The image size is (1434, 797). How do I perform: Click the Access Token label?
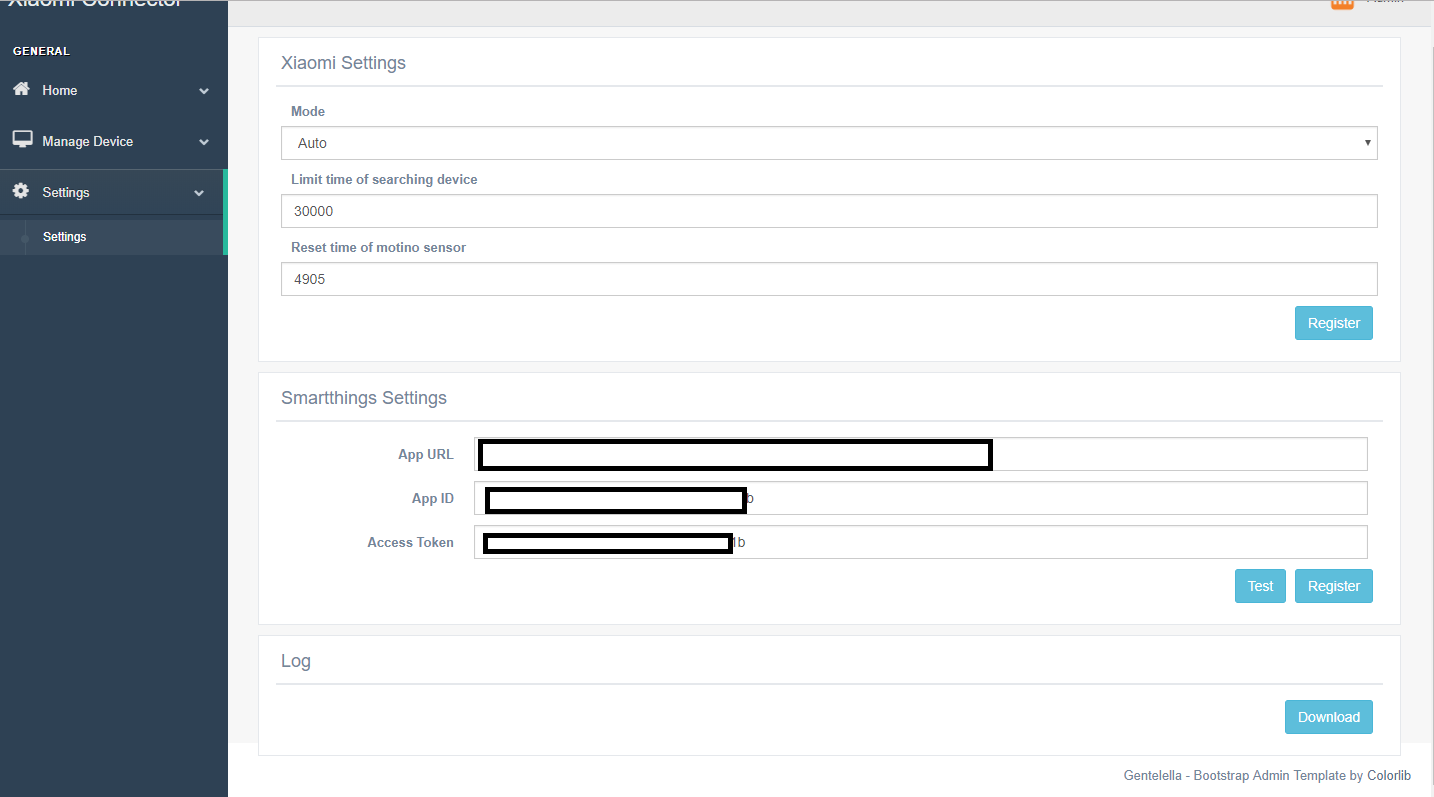point(410,542)
